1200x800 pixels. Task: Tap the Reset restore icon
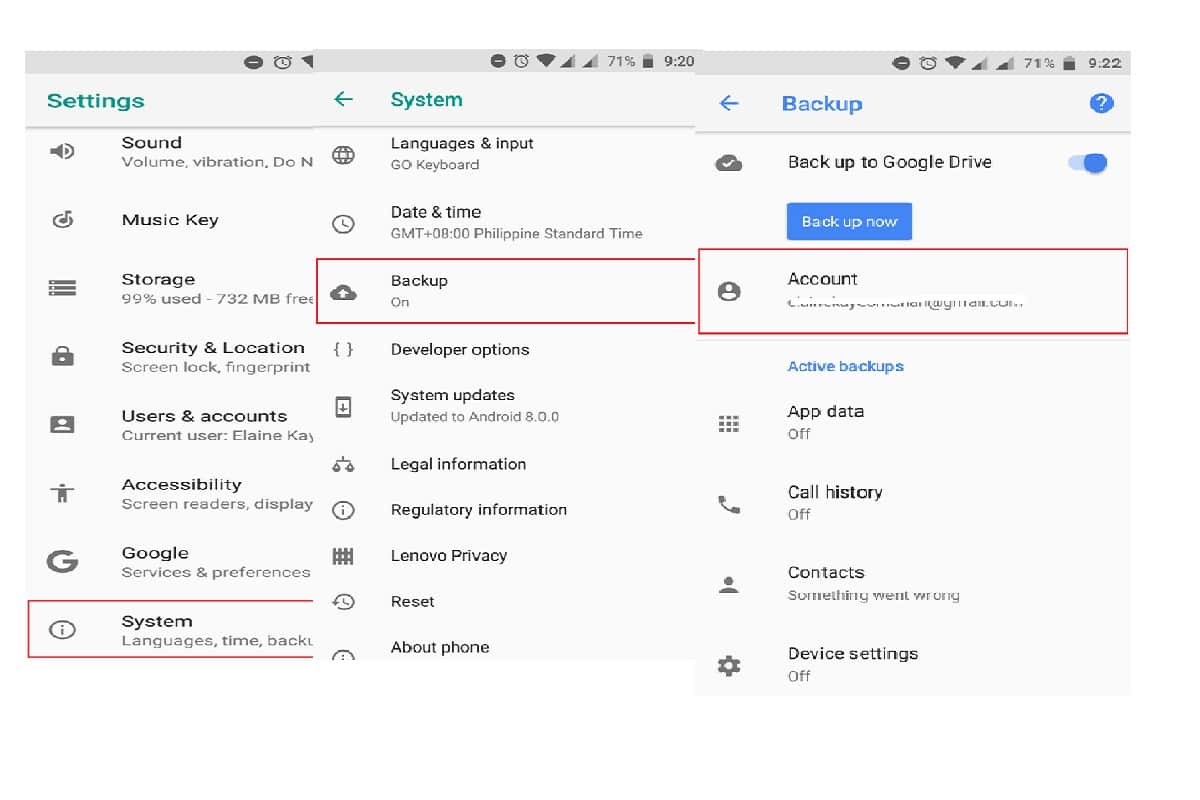coord(343,601)
